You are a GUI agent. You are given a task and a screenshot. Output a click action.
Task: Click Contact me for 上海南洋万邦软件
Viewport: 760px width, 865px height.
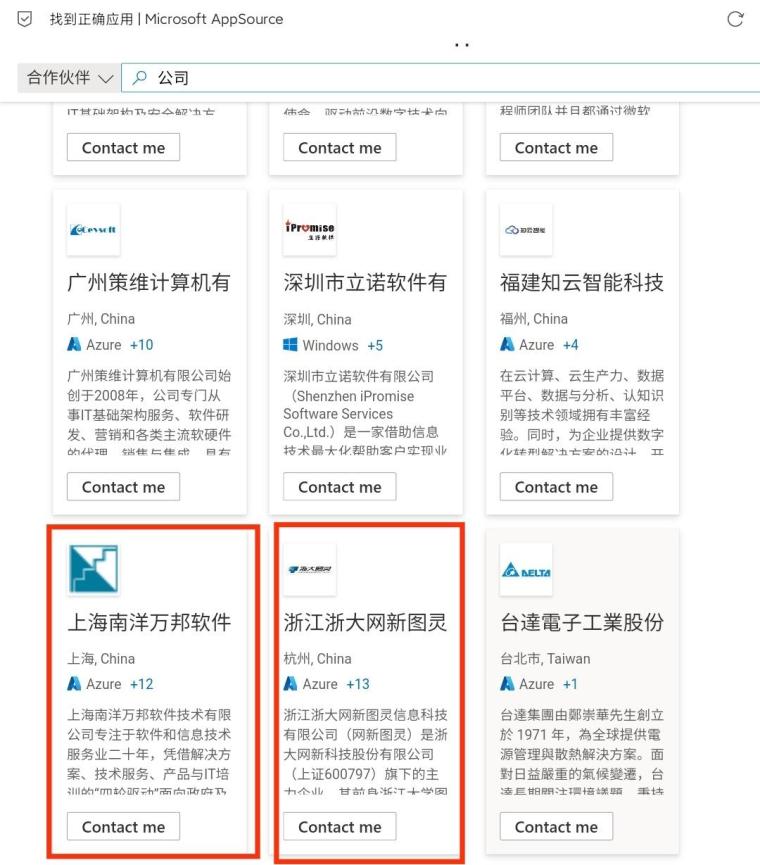pos(123,827)
